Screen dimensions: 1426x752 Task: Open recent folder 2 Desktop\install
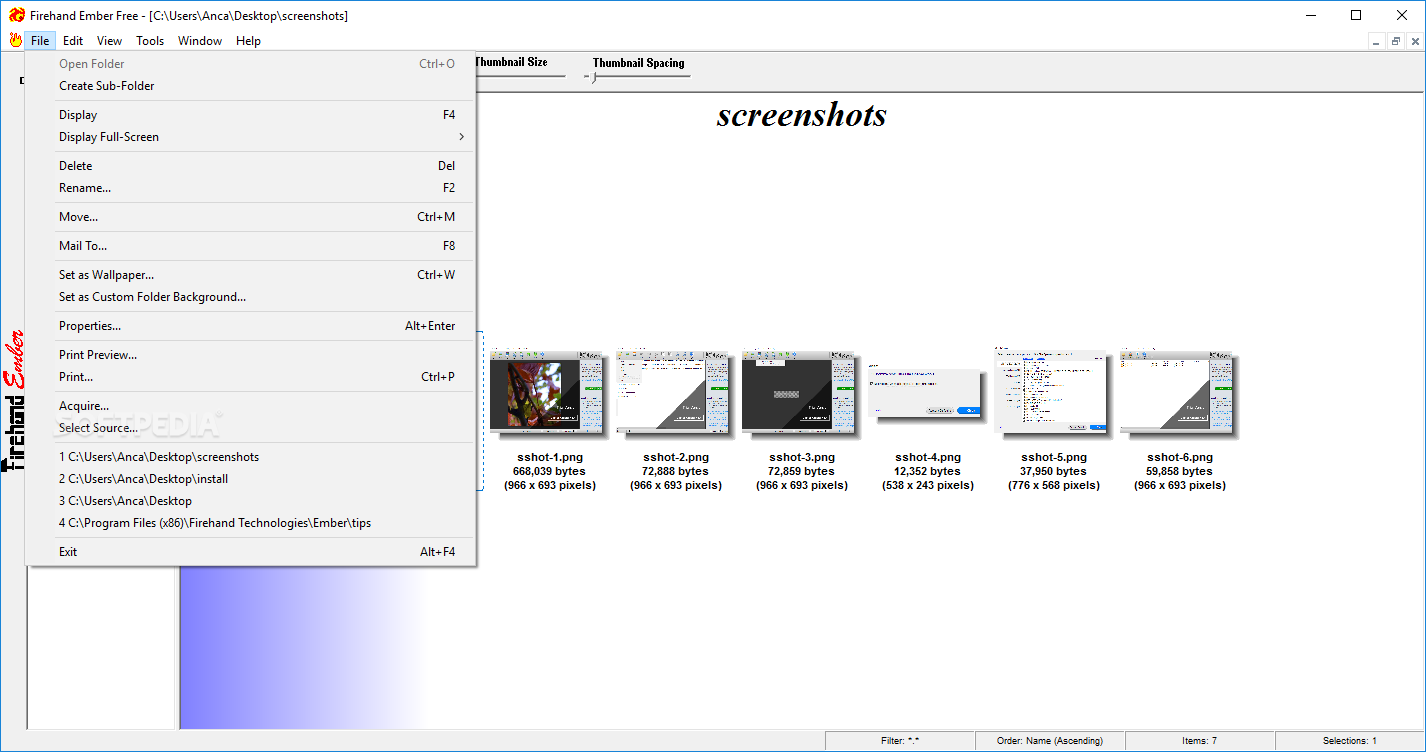coord(250,479)
